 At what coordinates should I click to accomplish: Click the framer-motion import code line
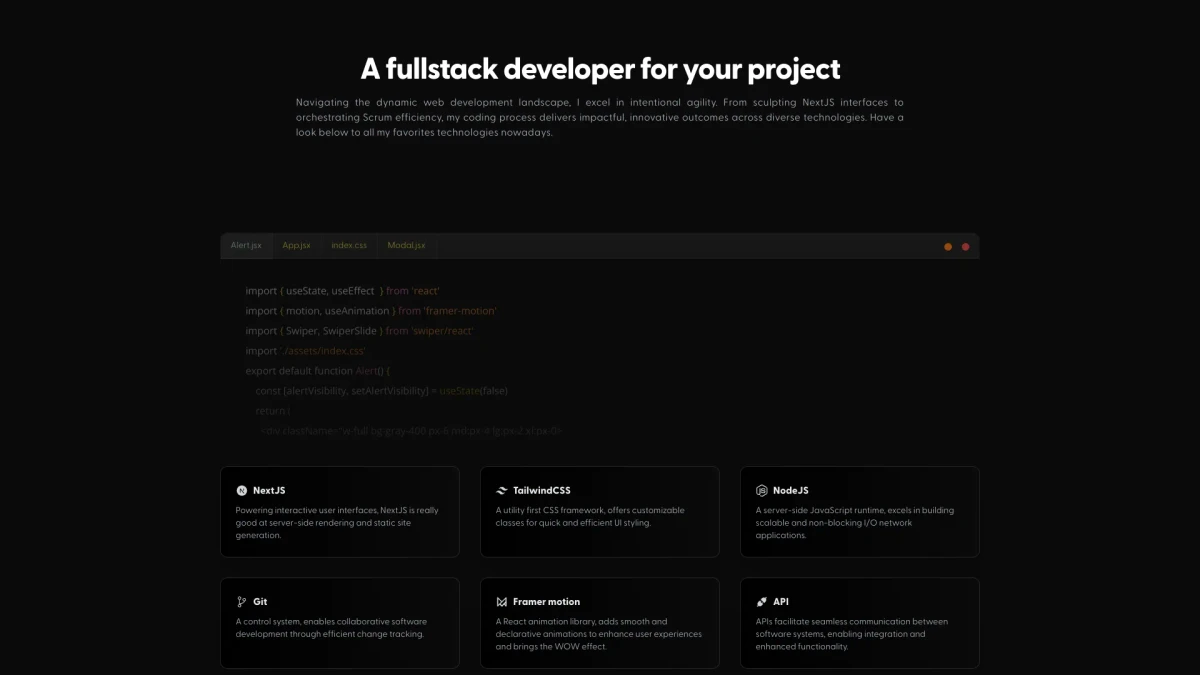click(x=371, y=311)
